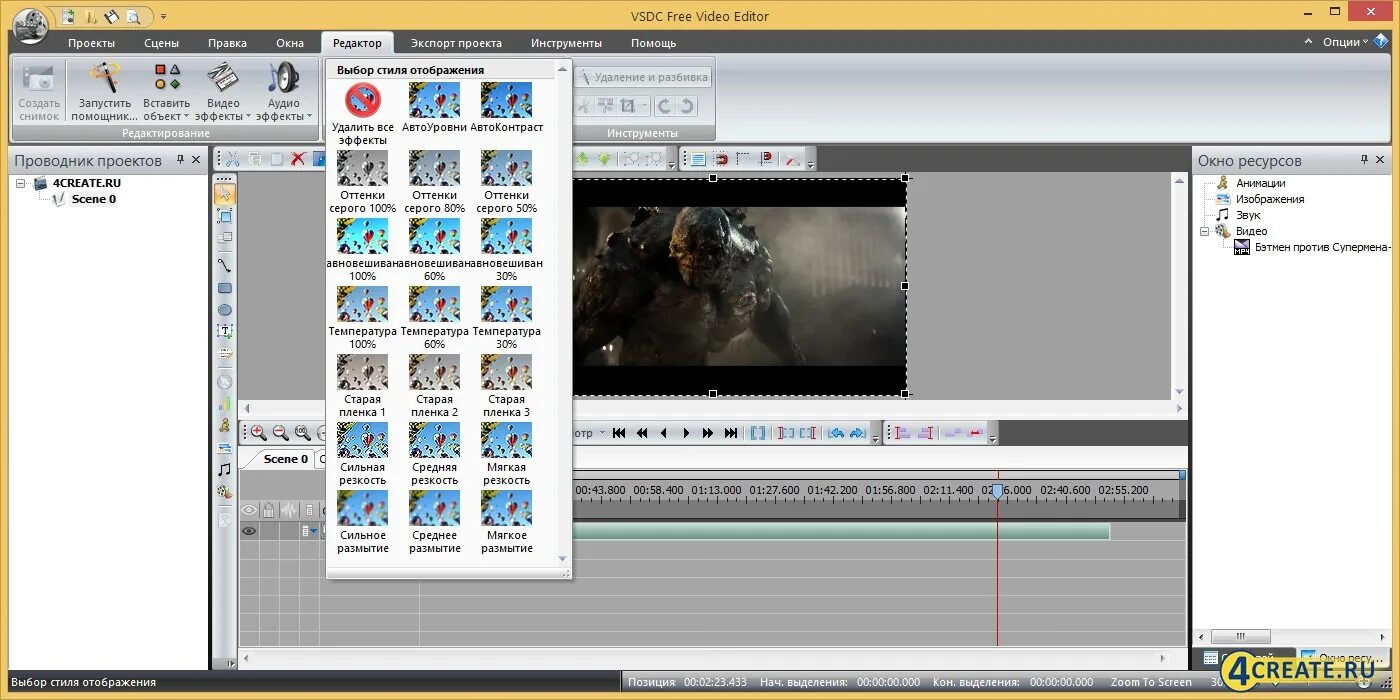The image size is (1400, 700).
Task: Switch to the Инструменты ribbon tab
Action: click(566, 43)
